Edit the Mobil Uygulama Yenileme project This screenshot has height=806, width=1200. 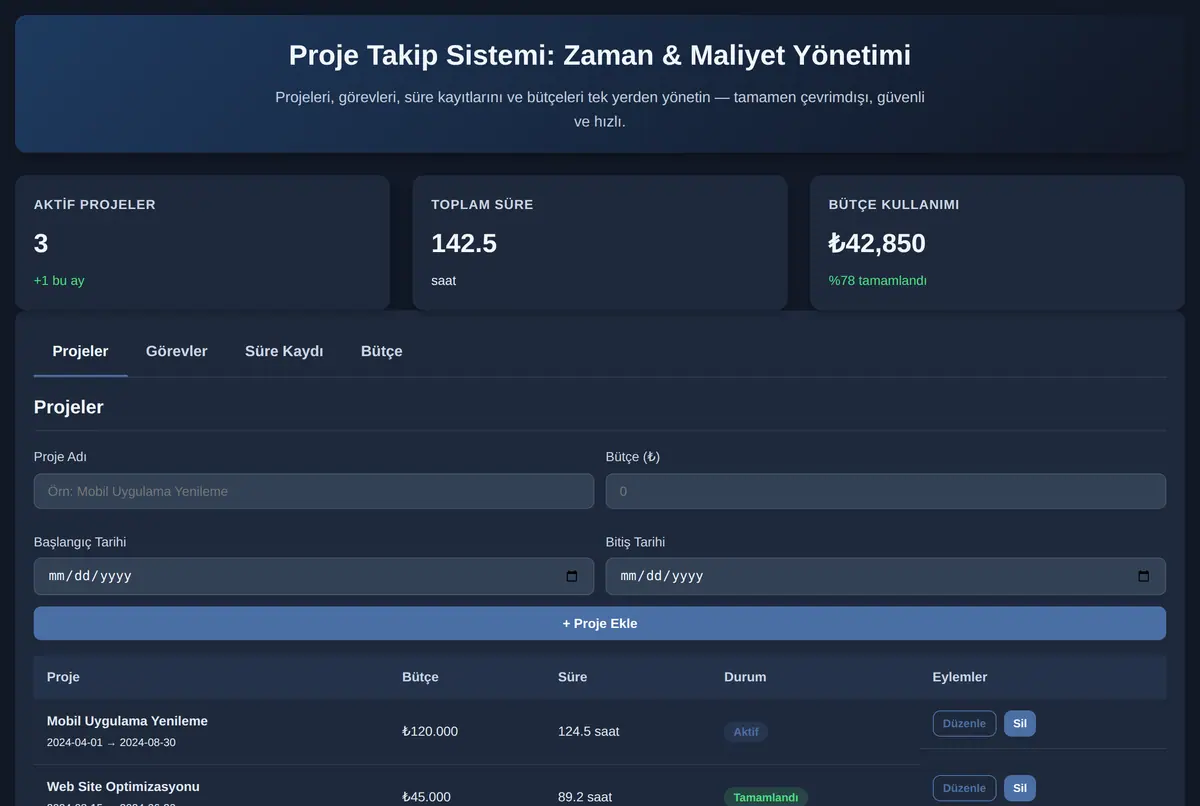click(x=965, y=723)
